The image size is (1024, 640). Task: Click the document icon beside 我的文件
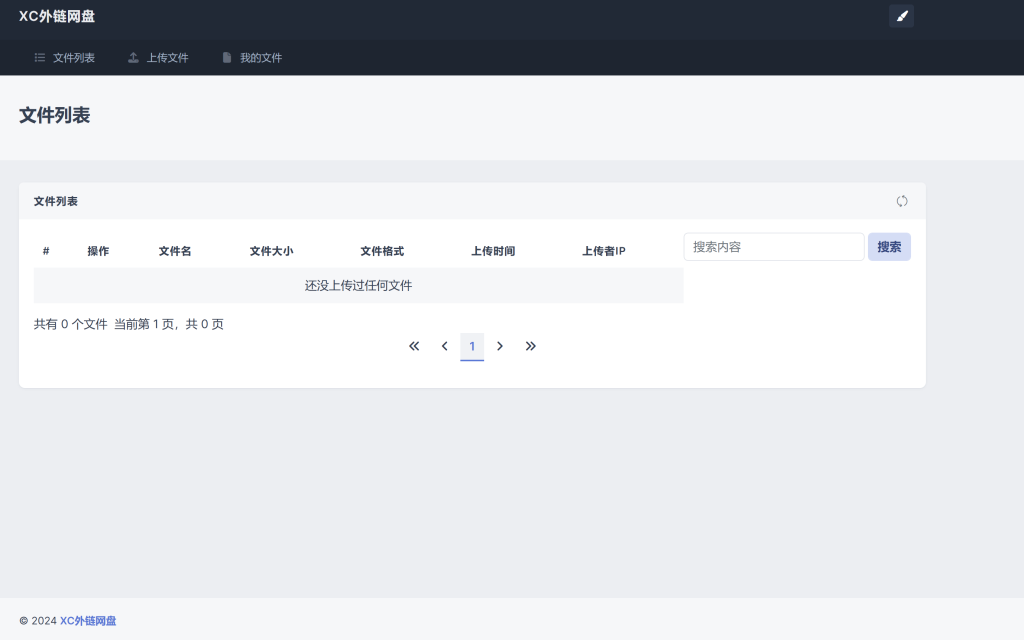pyautogui.click(x=226, y=57)
